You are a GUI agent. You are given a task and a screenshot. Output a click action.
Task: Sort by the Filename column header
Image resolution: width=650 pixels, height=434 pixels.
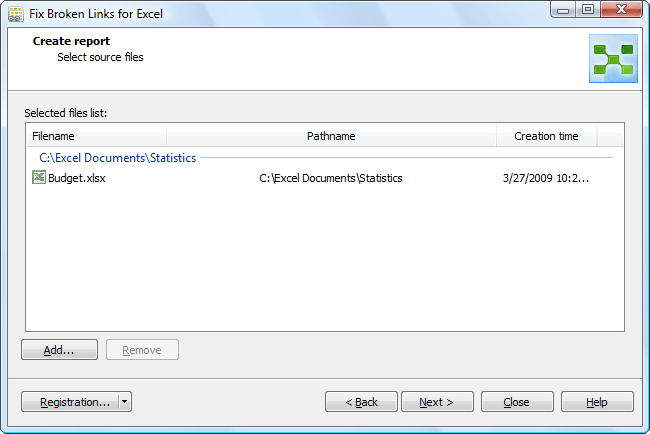pos(97,136)
